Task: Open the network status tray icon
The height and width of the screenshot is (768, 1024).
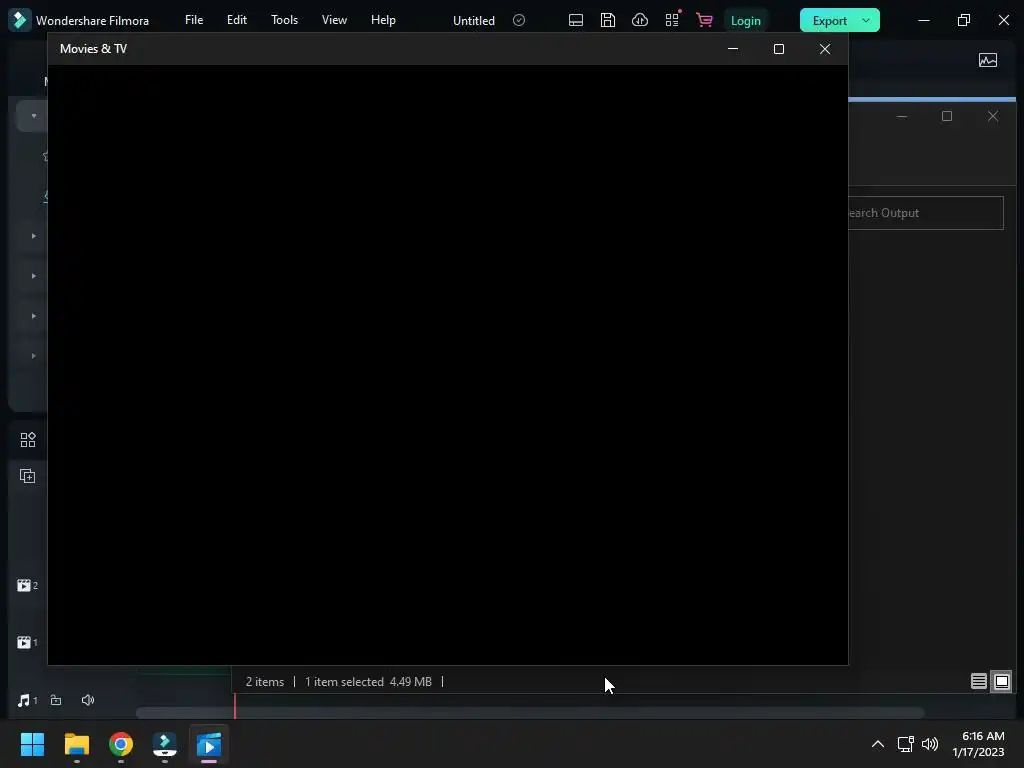Action: [905, 744]
